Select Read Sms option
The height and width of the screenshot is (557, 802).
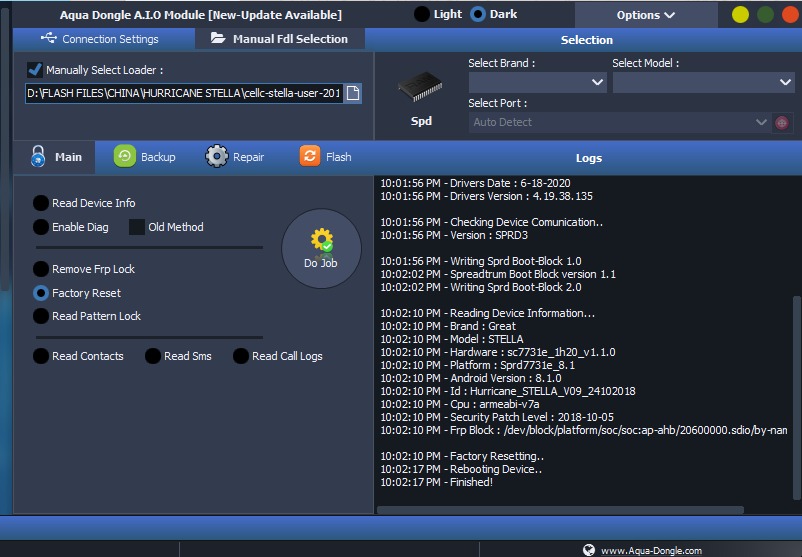153,356
